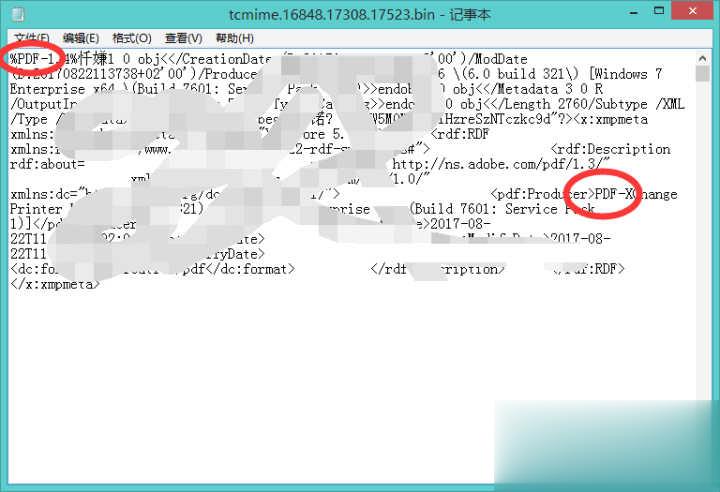Click the text '<x:xmpmeta'

pyautogui.click(x=610, y=119)
